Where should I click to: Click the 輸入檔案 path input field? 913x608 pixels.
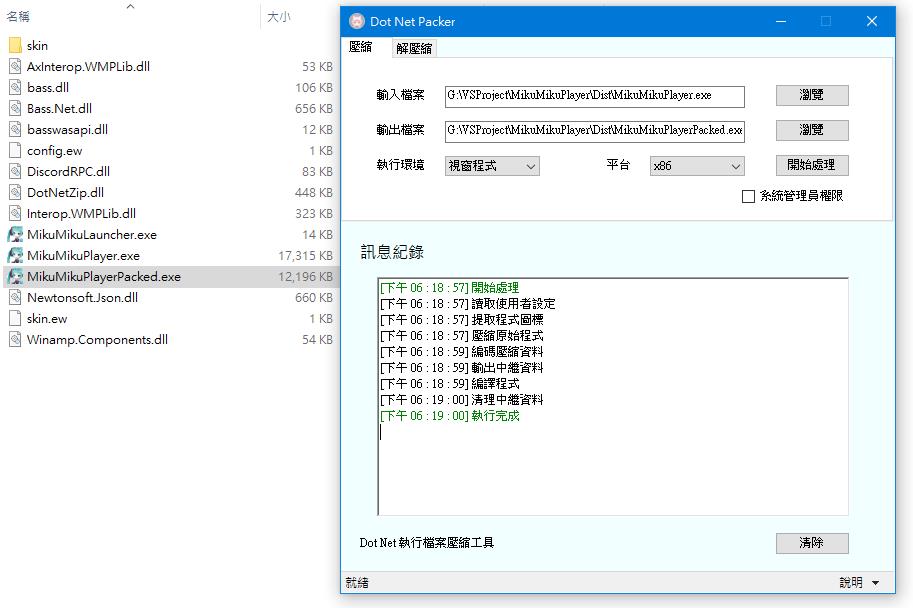click(594, 96)
